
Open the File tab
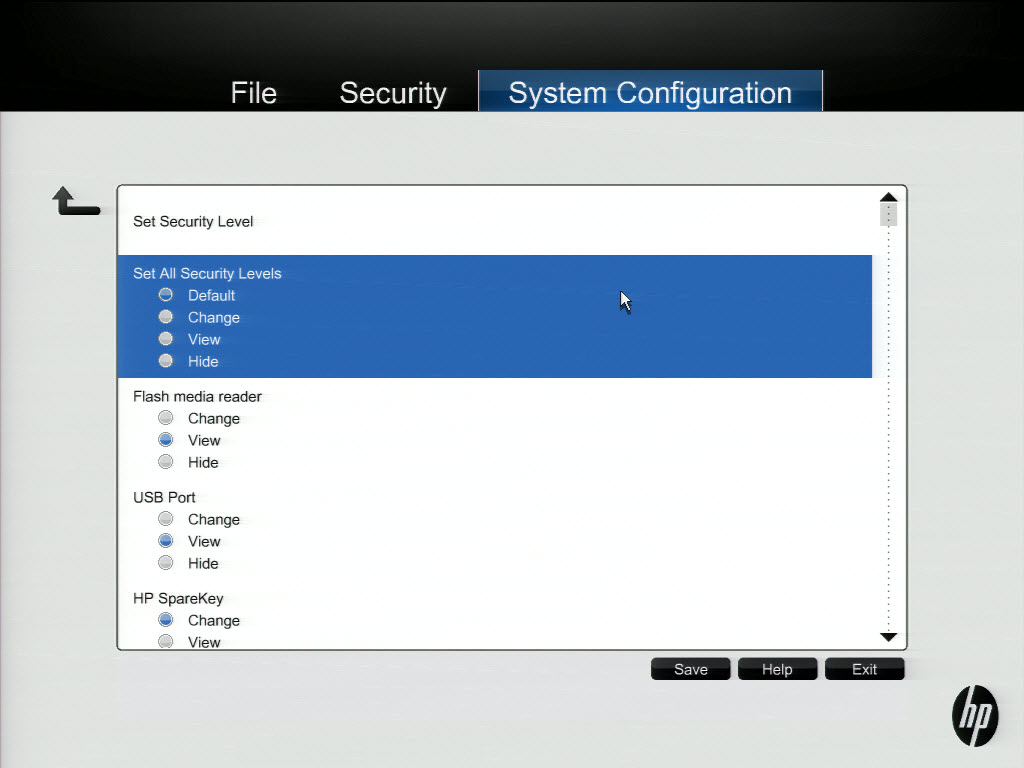pyautogui.click(x=253, y=93)
